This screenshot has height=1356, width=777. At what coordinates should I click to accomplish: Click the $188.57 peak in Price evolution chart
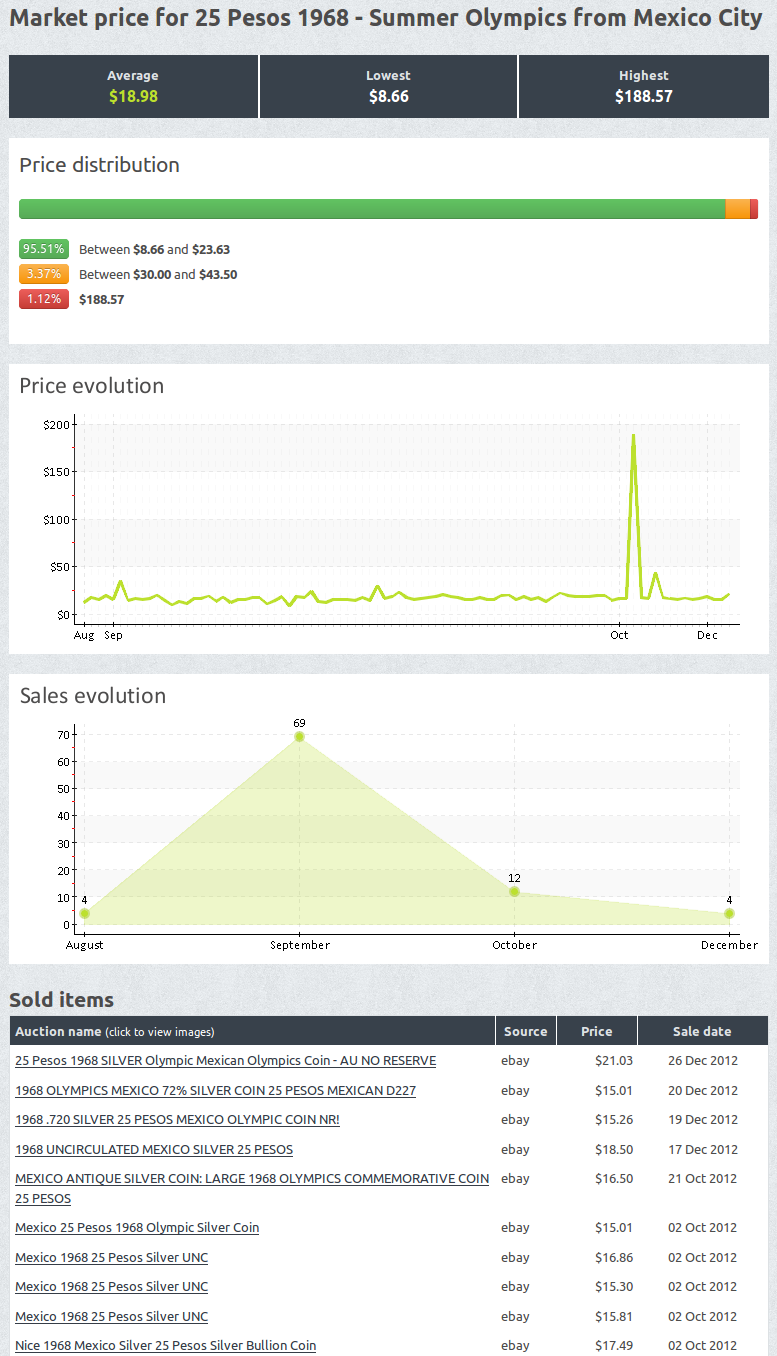[633, 436]
